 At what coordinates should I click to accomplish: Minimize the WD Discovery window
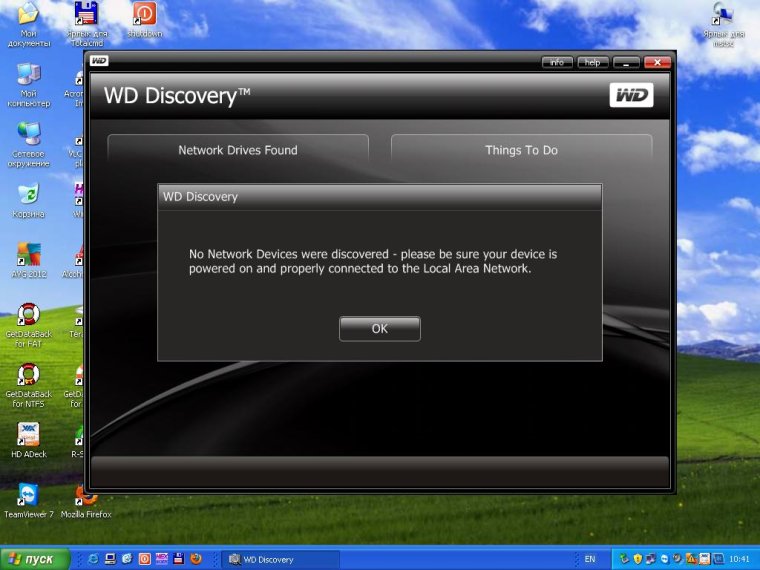point(626,63)
